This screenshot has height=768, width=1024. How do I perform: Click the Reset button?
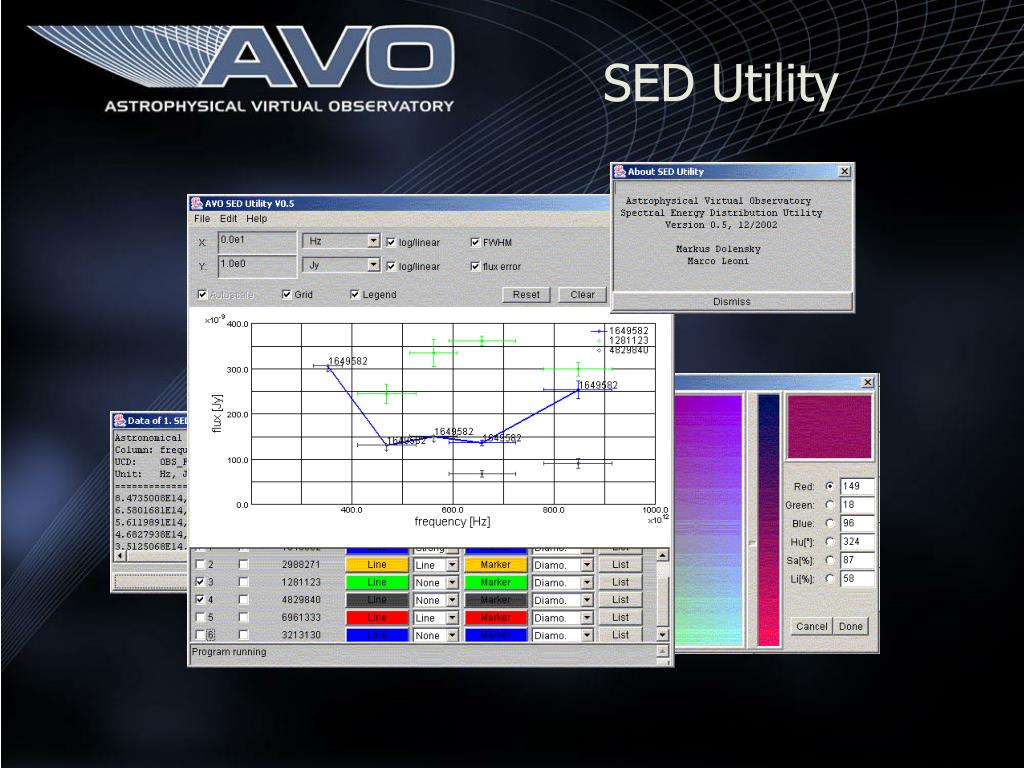tap(526, 295)
